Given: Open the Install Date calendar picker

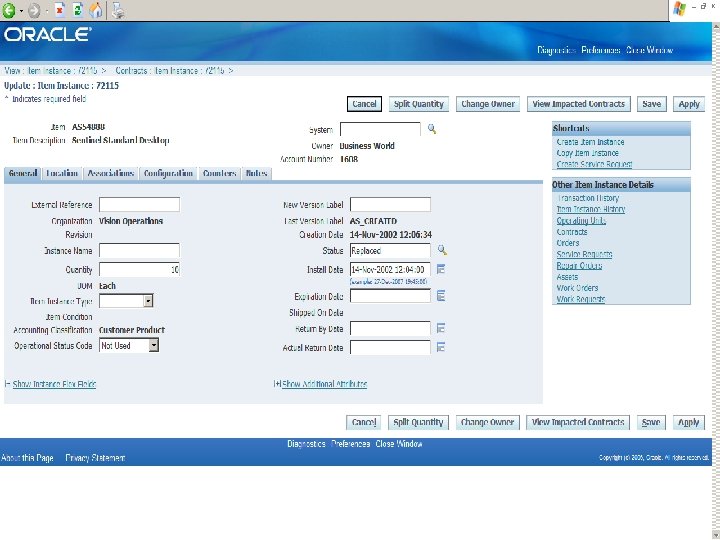Looking at the screenshot, I should 441,269.
